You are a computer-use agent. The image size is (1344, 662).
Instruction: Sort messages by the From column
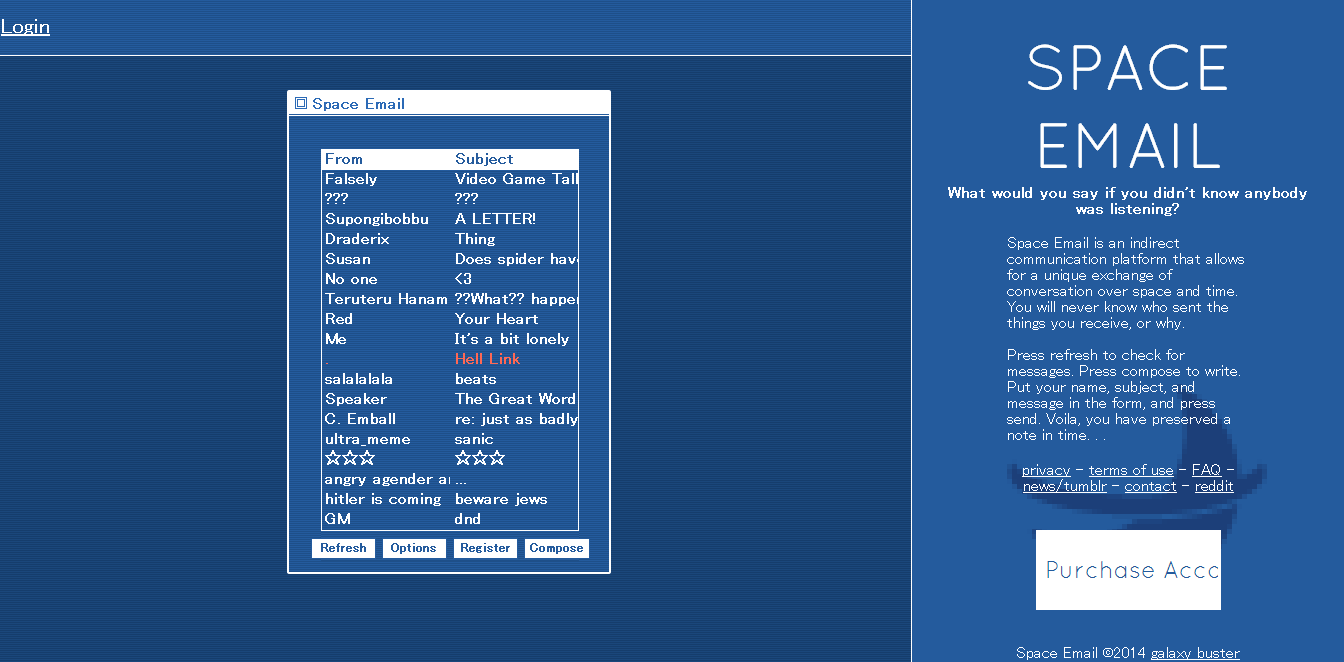[343, 158]
